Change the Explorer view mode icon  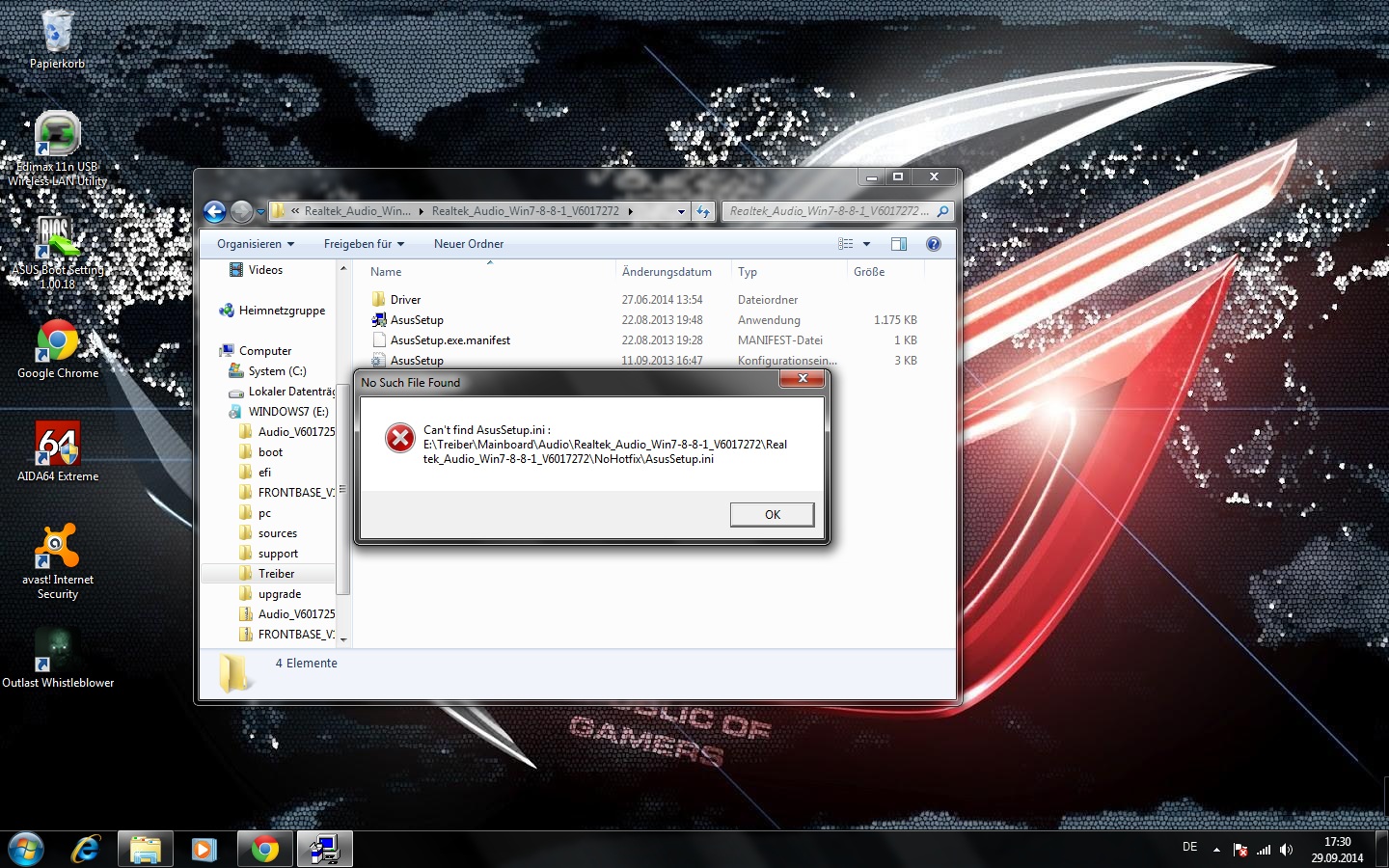846,244
